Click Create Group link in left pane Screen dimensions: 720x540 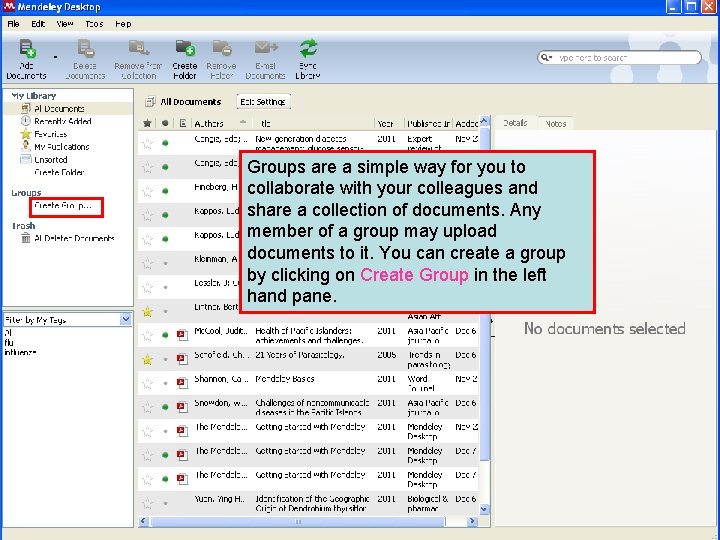(x=63, y=206)
